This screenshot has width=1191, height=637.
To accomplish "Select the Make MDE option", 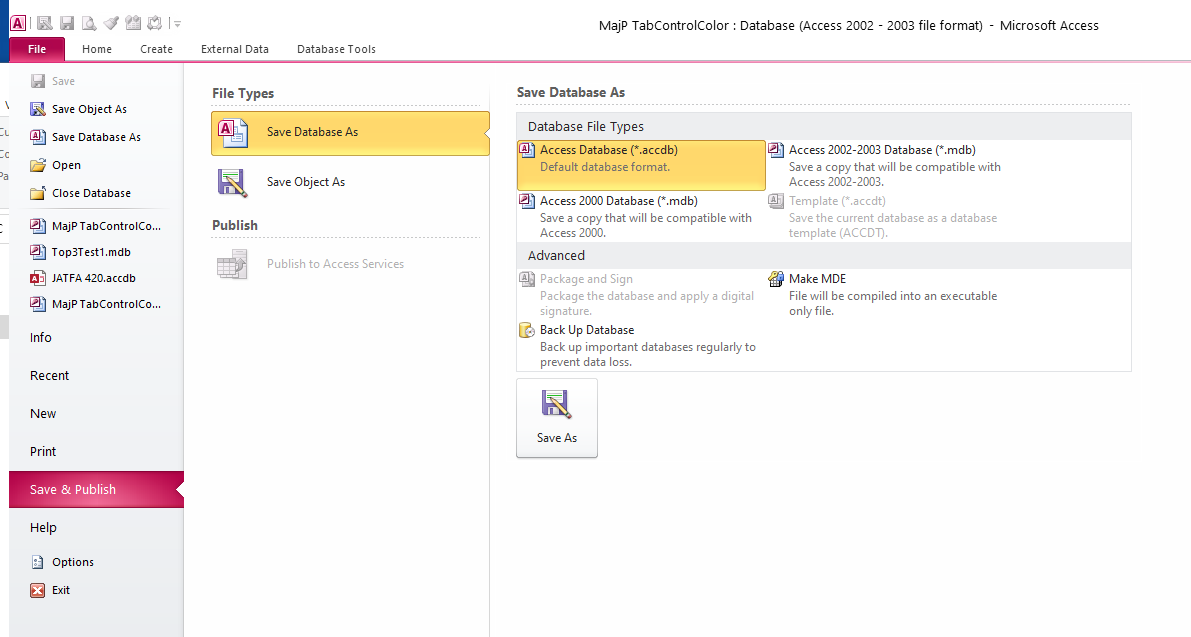I will coord(890,295).
